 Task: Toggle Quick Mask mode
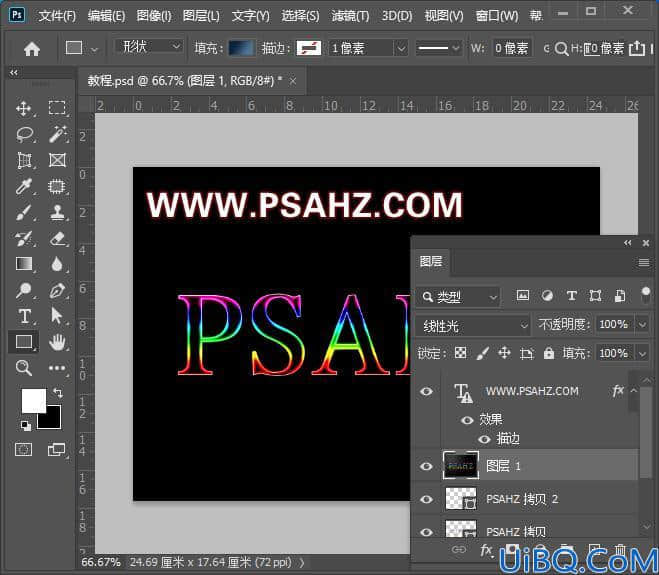click(x=24, y=450)
